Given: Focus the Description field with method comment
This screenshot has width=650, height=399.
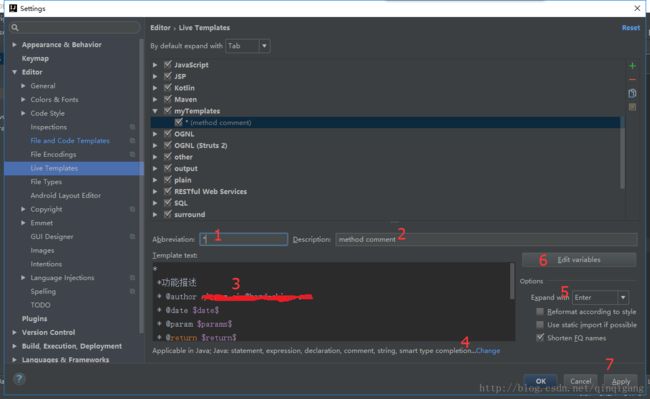Looking at the screenshot, I should tap(486, 239).
